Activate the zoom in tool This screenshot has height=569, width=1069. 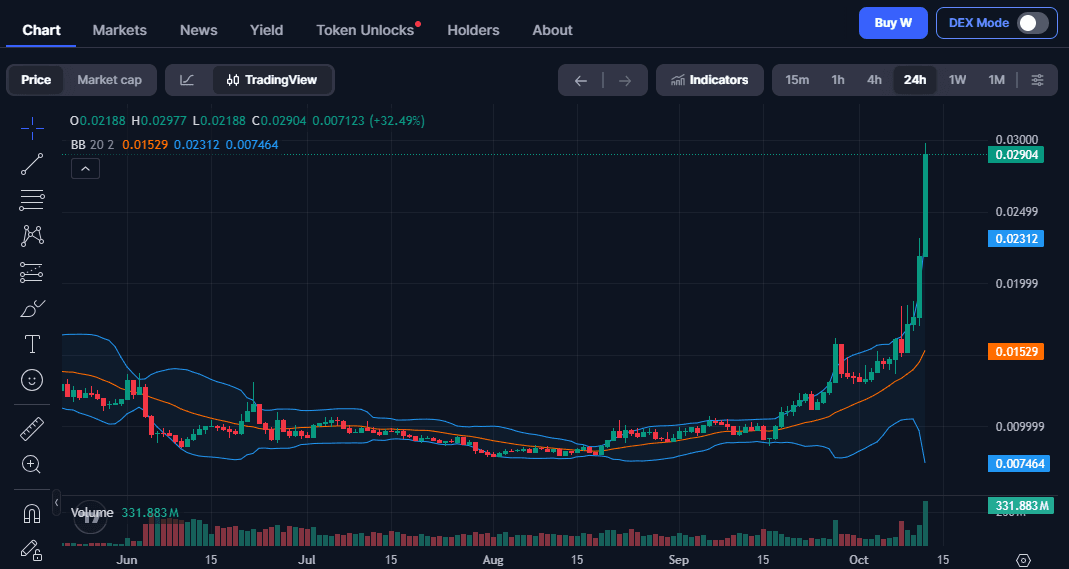[x=32, y=465]
